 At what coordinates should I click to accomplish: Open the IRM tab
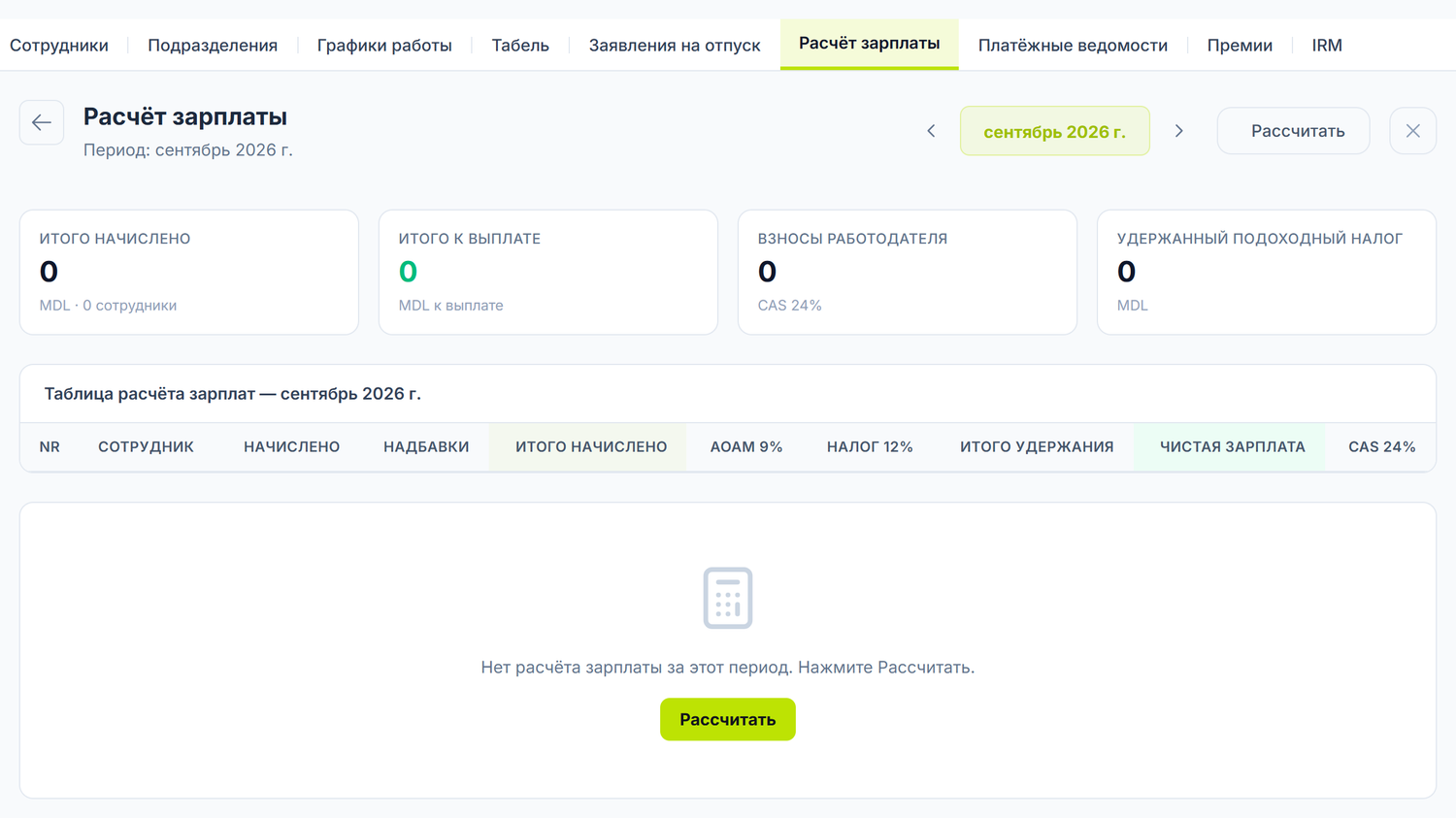1327,45
